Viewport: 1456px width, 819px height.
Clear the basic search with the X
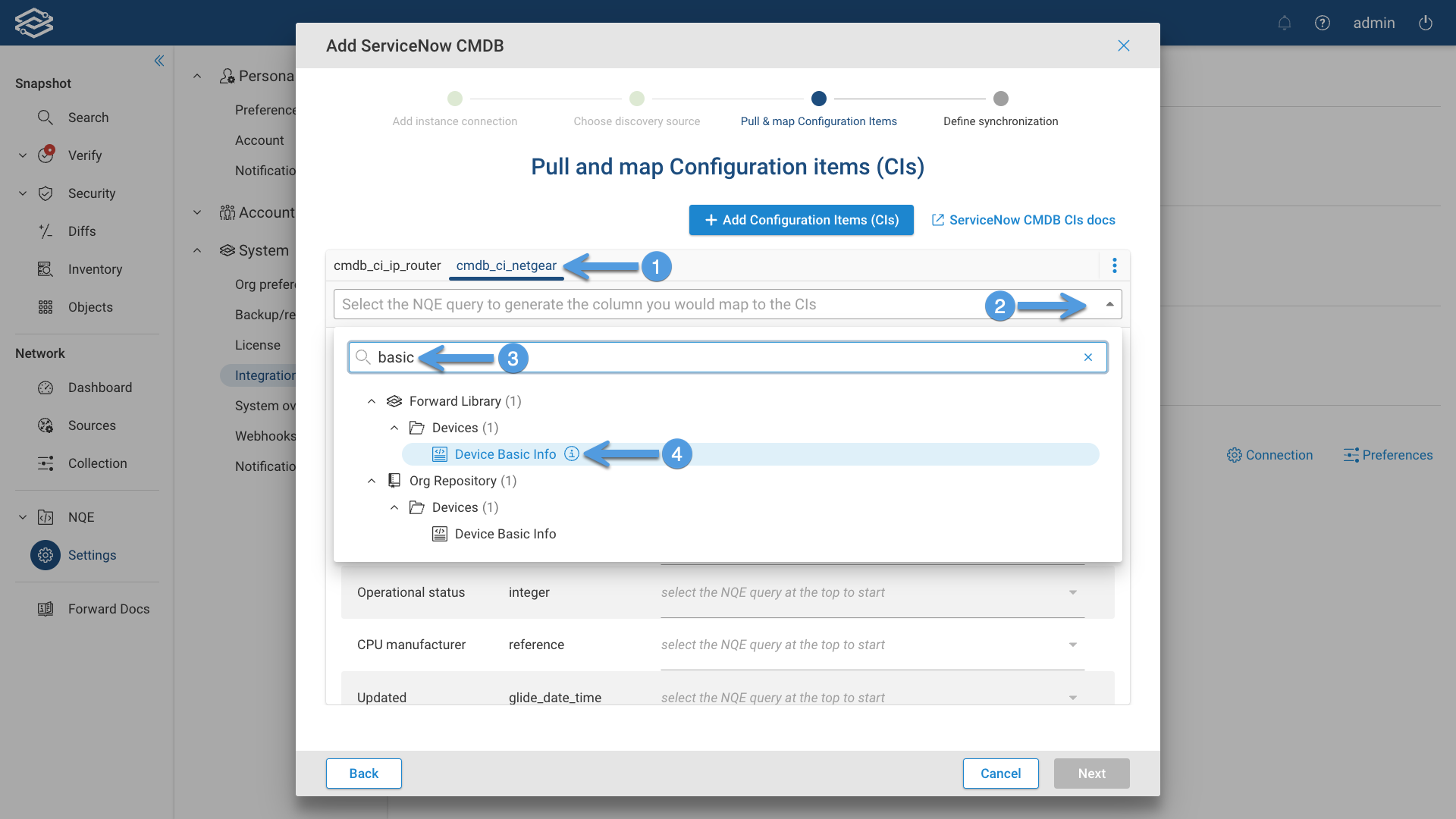(1089, 357)
